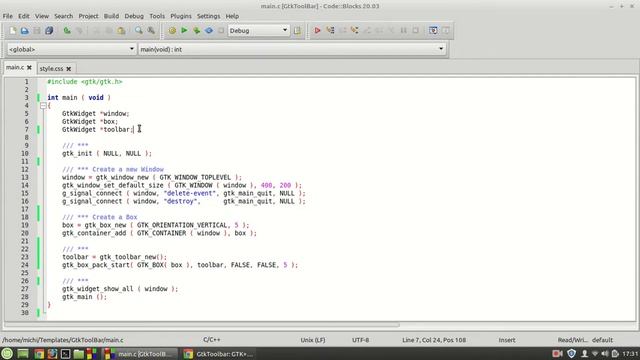
Task: Open the Build menu
Action: [111, 16]
